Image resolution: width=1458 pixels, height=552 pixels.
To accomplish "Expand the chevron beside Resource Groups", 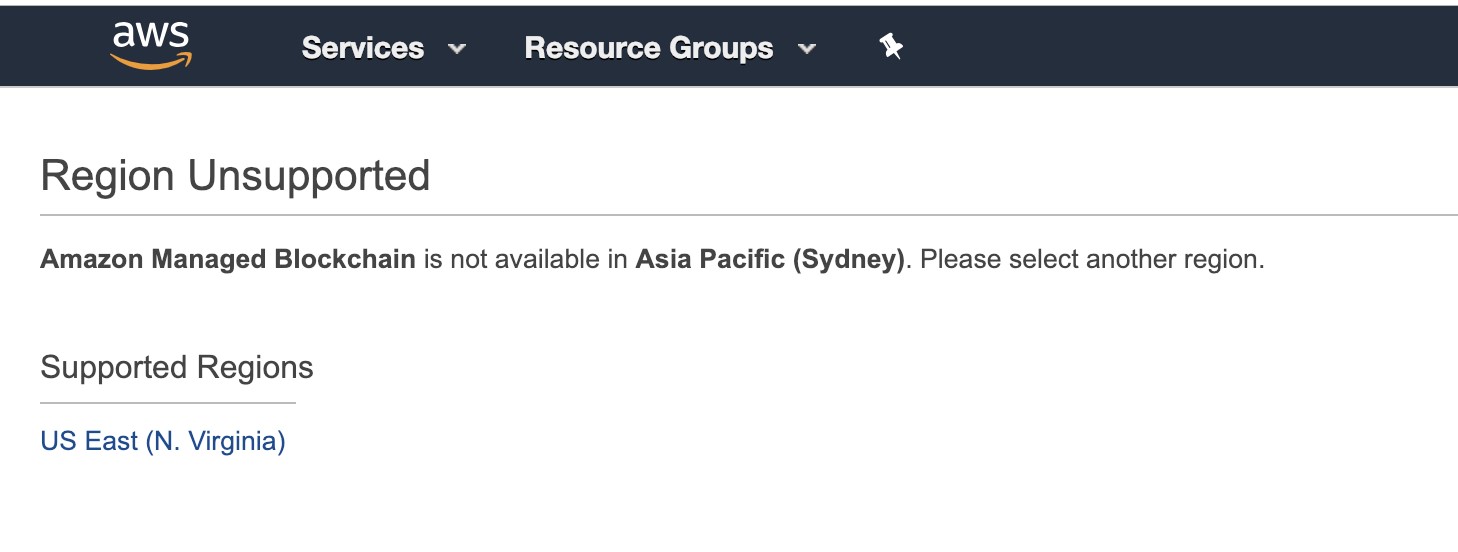I will pyautogui.click(x=807, y=48).
